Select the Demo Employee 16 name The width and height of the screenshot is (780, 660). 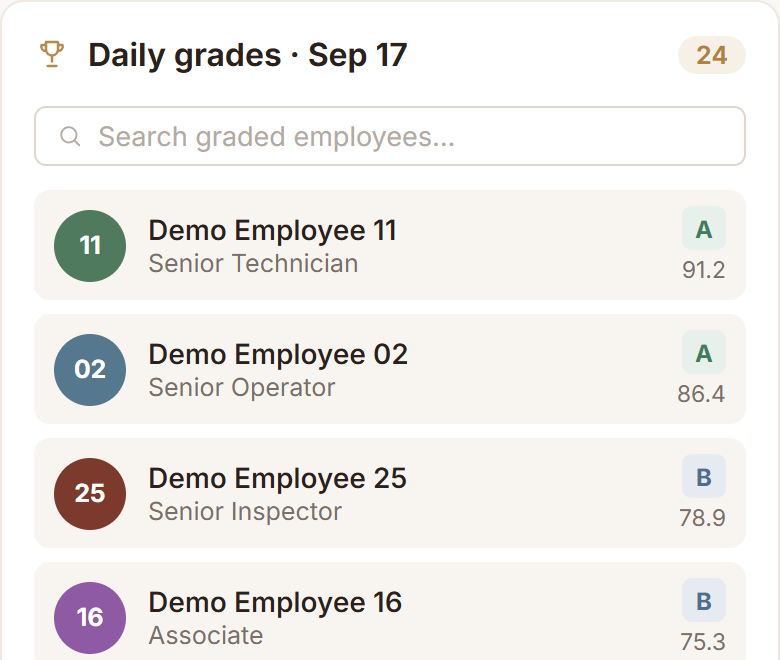(275, 602)
